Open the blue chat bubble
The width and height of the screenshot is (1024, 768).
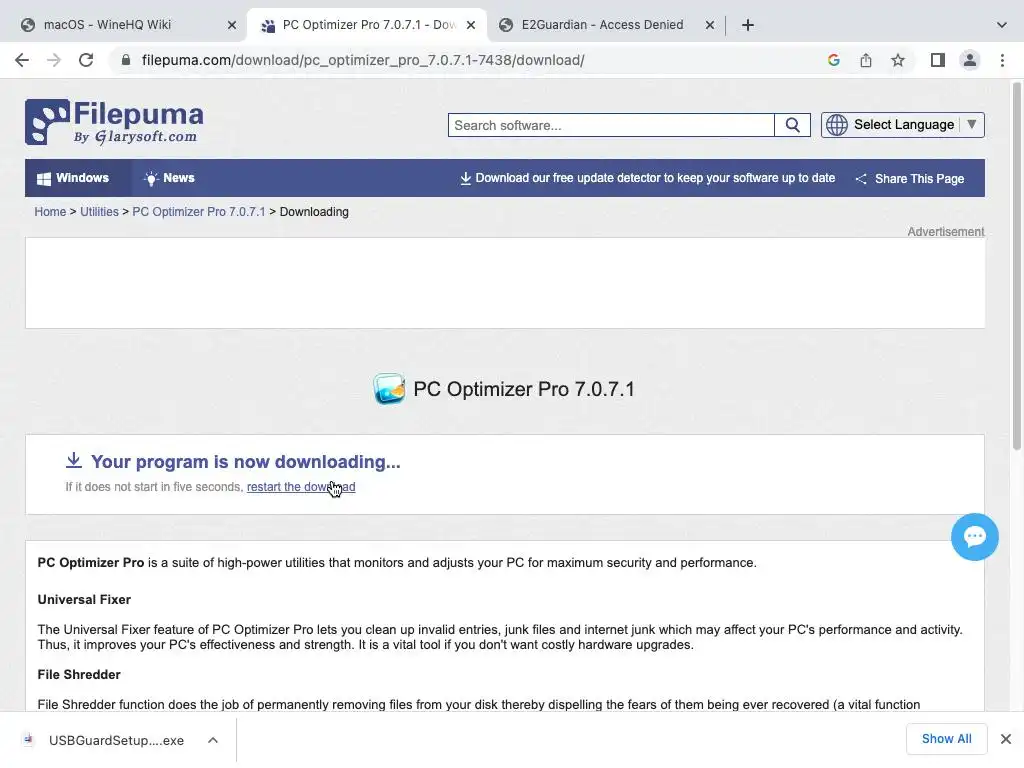[x=974, y=537]
